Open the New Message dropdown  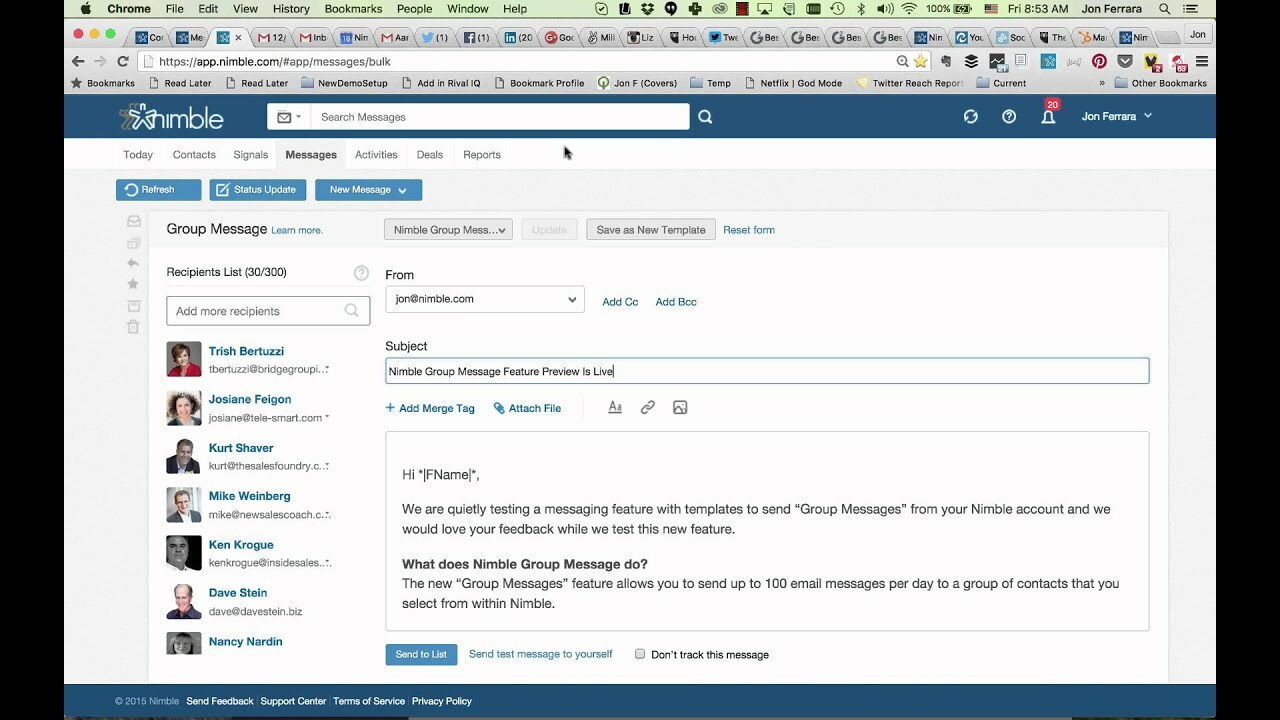(x=368, y=189)
